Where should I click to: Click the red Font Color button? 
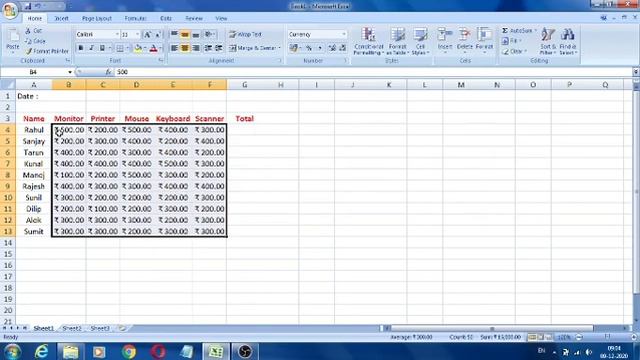(153, 49)
